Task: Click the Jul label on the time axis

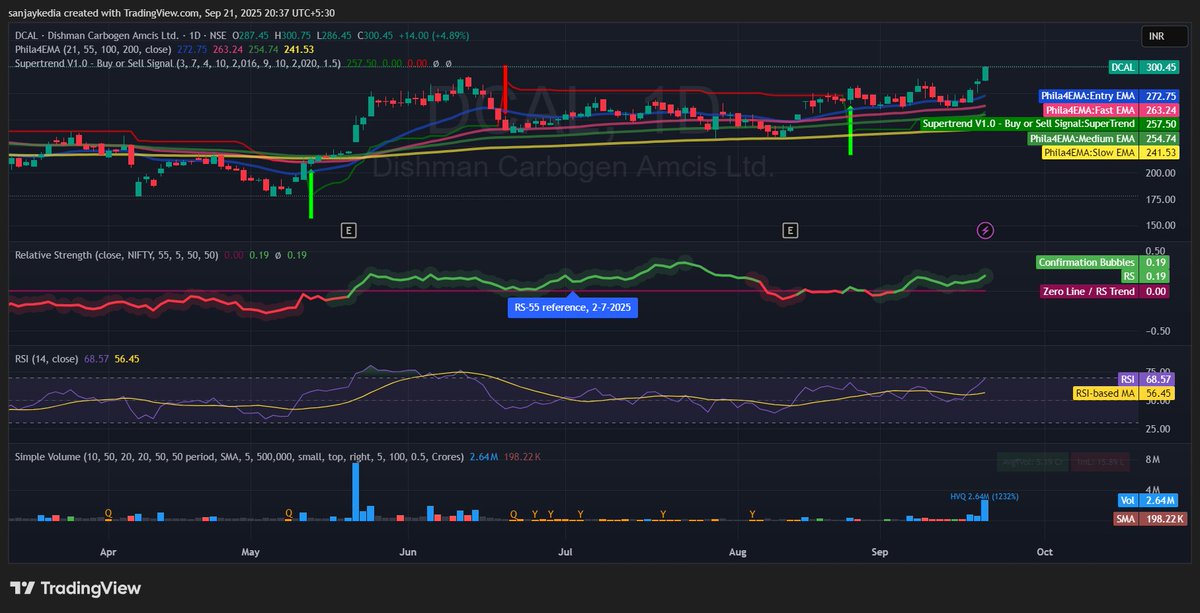Action: [566, 551]
